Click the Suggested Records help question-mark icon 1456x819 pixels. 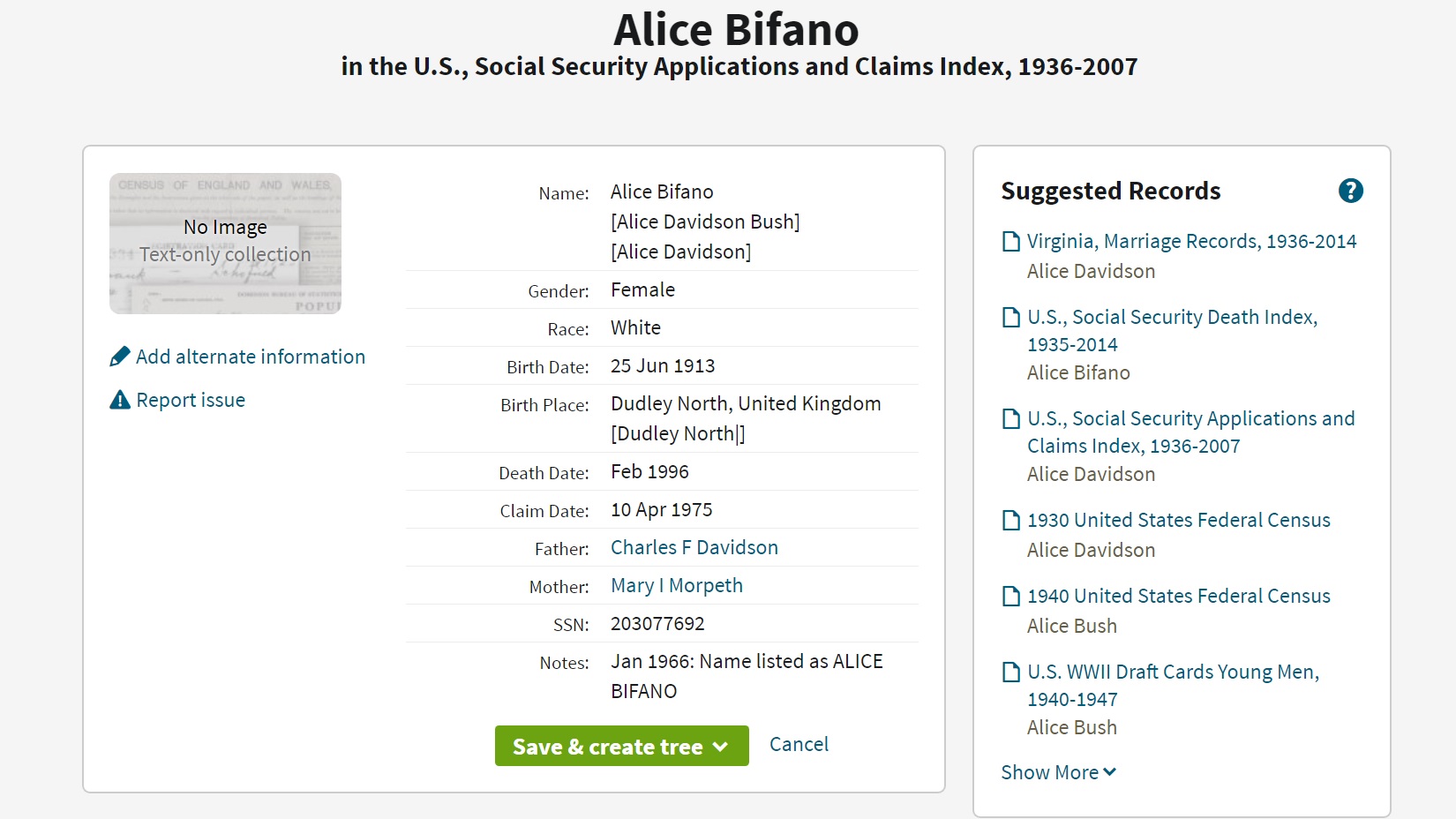[x=1350, y=191]
